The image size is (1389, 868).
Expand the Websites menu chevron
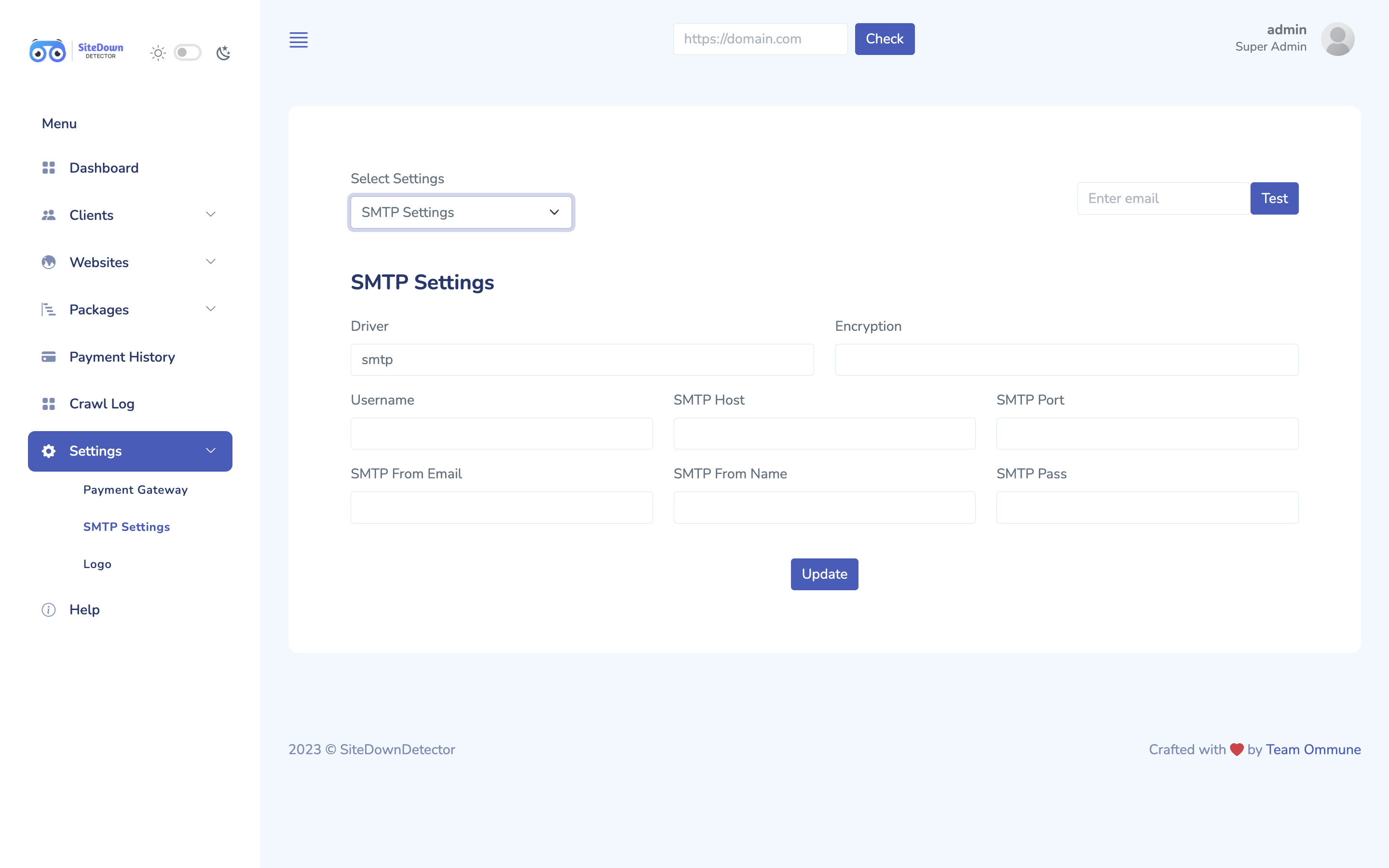coord(211,262)
